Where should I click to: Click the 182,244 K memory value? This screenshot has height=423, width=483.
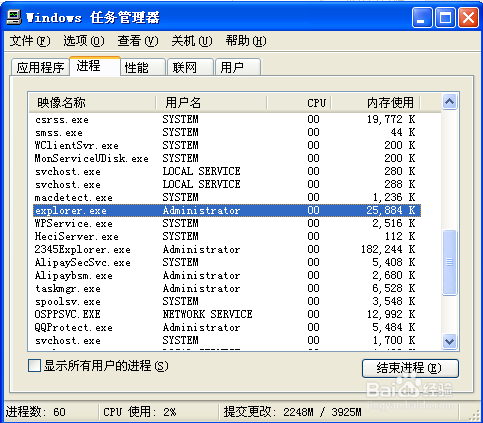[x=388, y=249]
